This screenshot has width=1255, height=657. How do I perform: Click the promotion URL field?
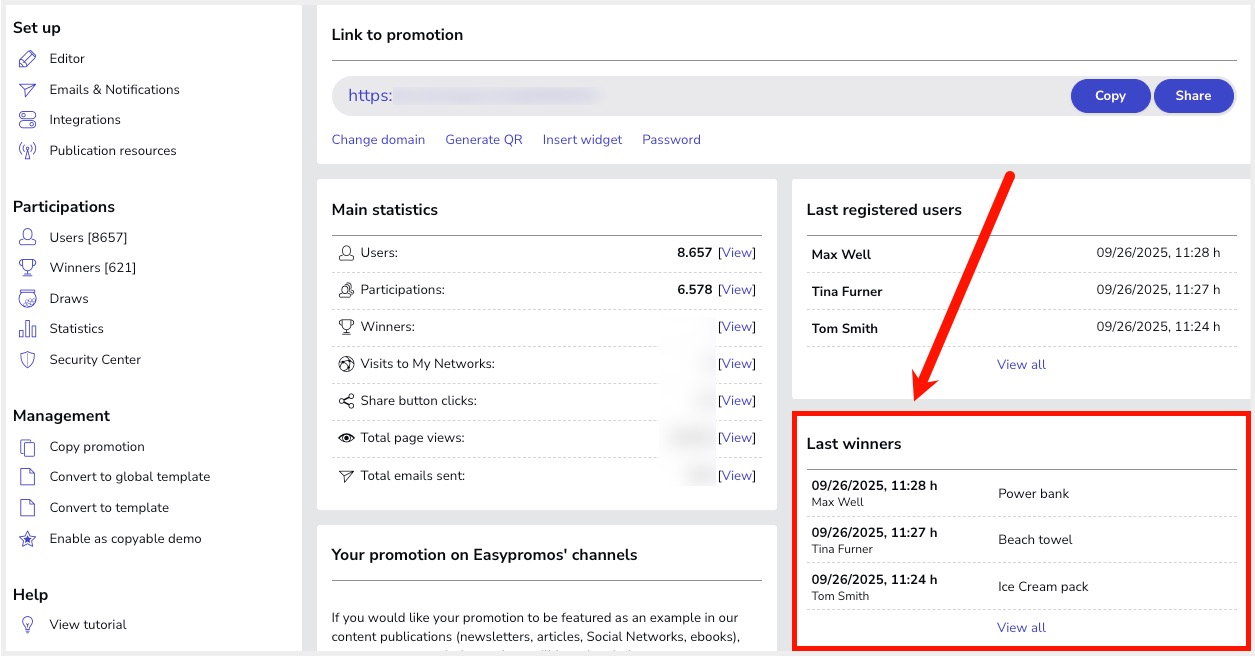(700, 96)
